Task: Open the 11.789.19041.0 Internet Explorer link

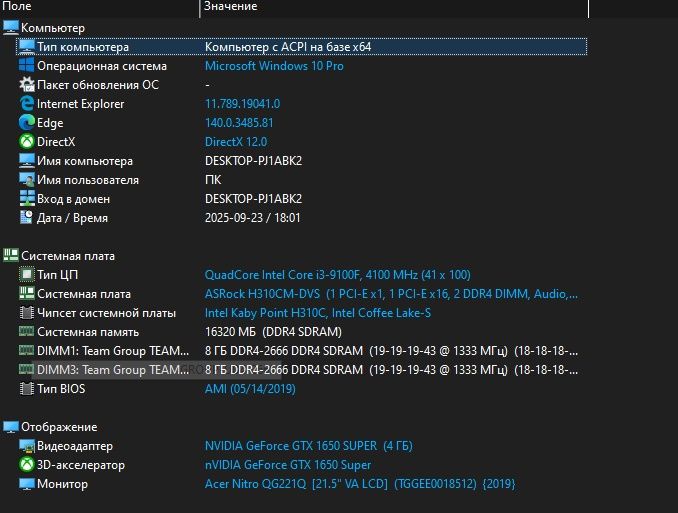Action: [242, 104]
